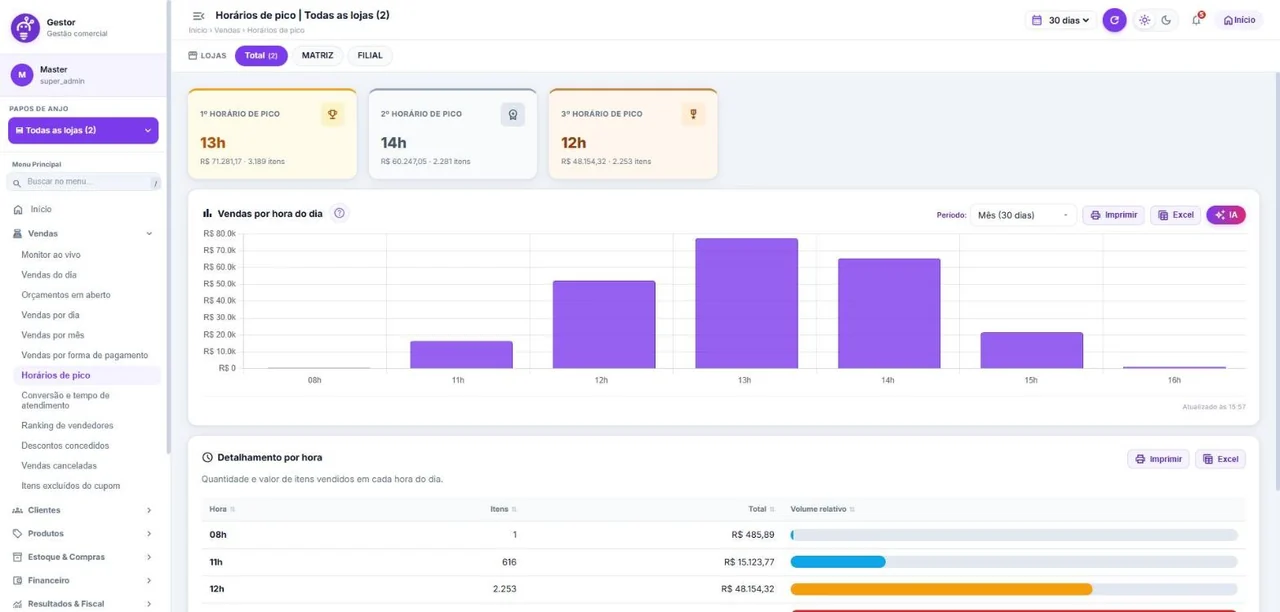Open the Período Mês (30 dias) dropdown

tap(1023, 215)
